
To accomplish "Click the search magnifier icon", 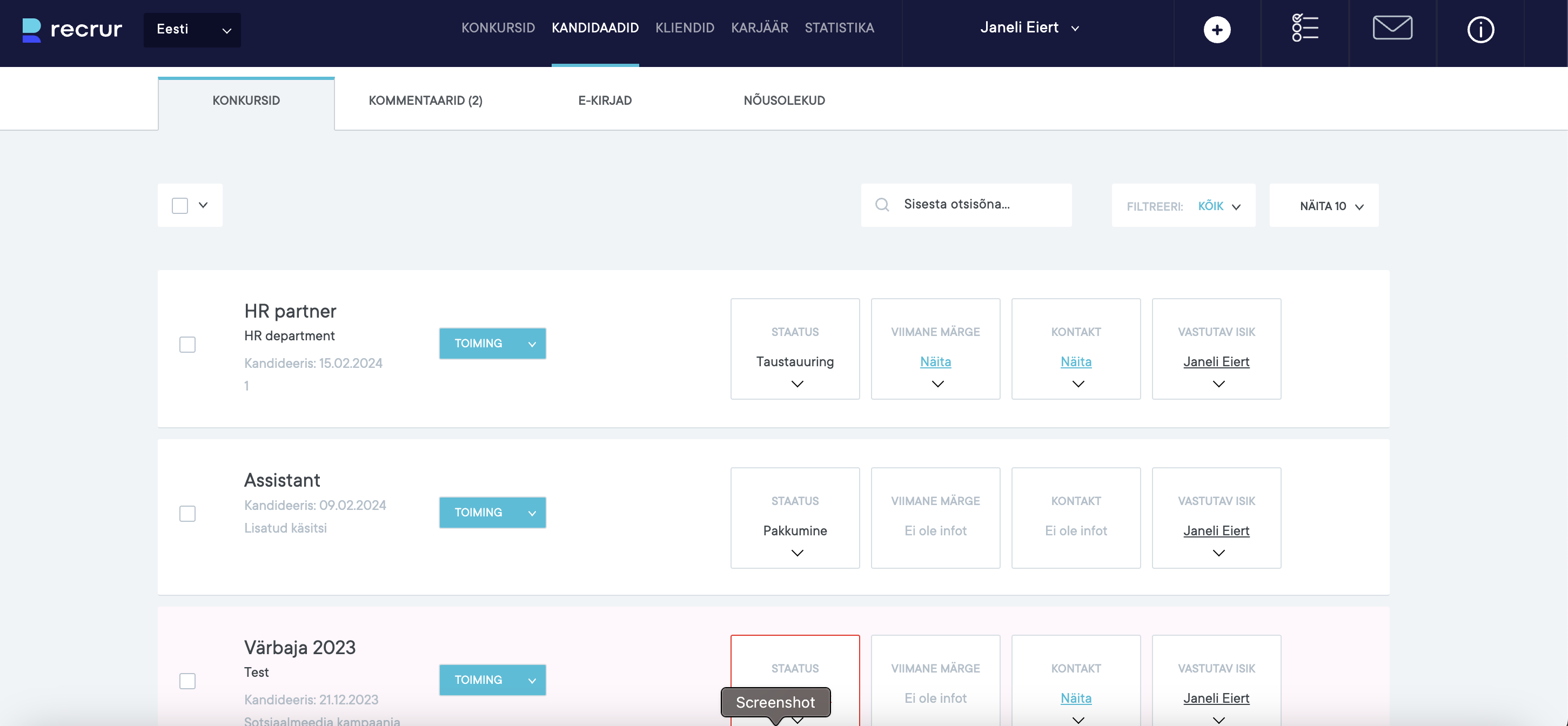I will coord(882,205).
